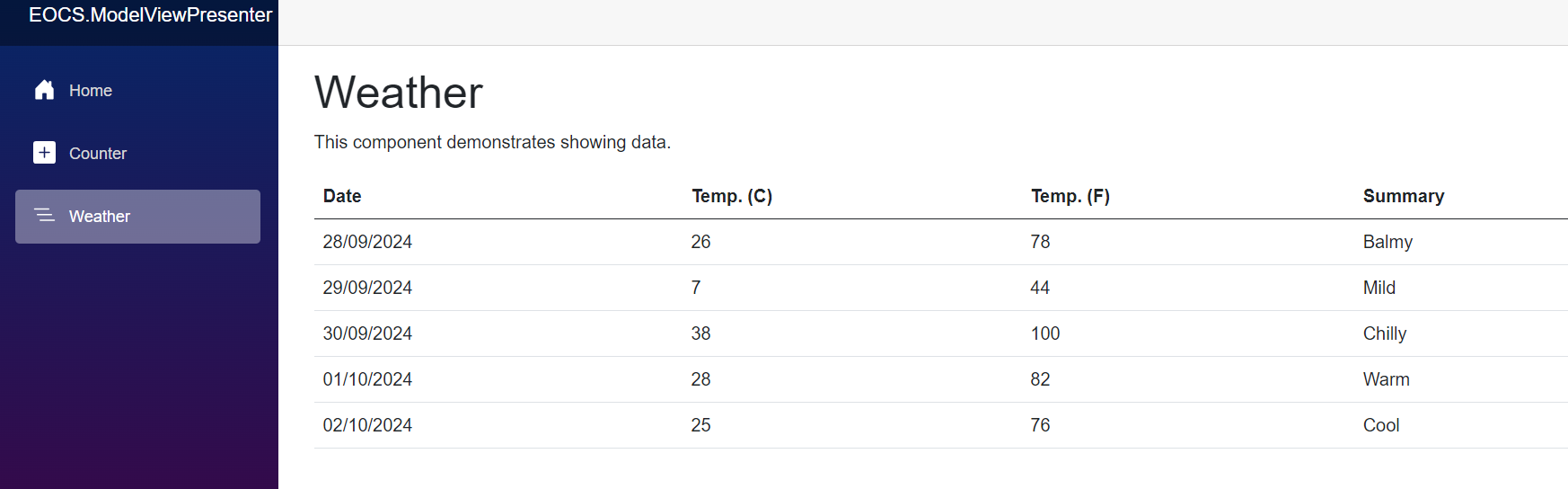Select the Weather nav item

pos(137,217)
